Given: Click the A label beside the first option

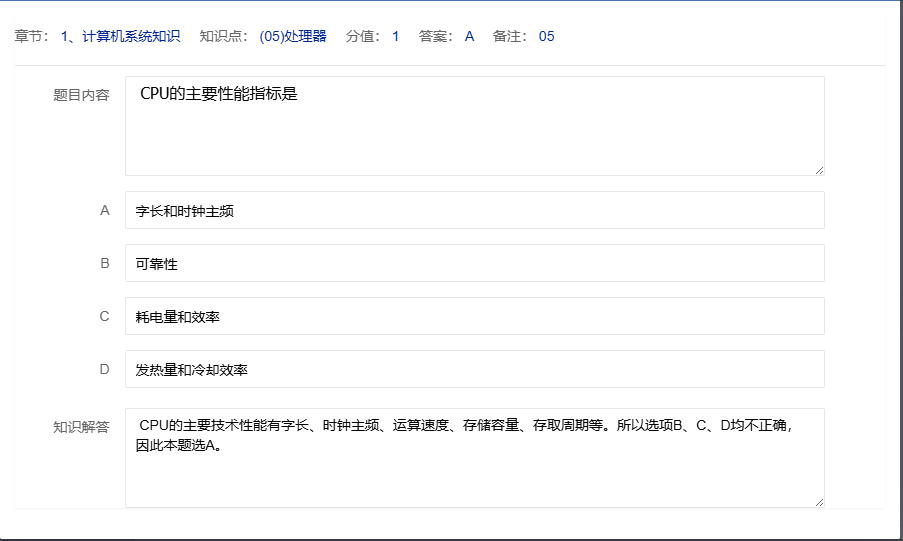Looking at the screenshot, I should tap(104, 211).
